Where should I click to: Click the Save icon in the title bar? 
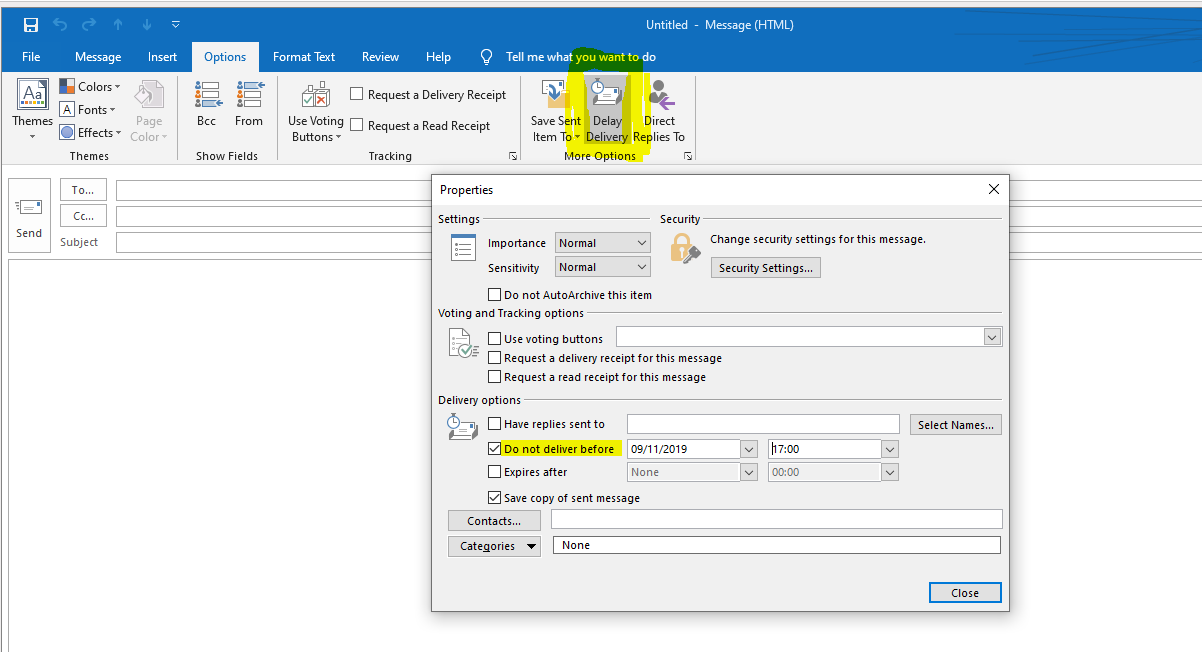tap(31, 25)
